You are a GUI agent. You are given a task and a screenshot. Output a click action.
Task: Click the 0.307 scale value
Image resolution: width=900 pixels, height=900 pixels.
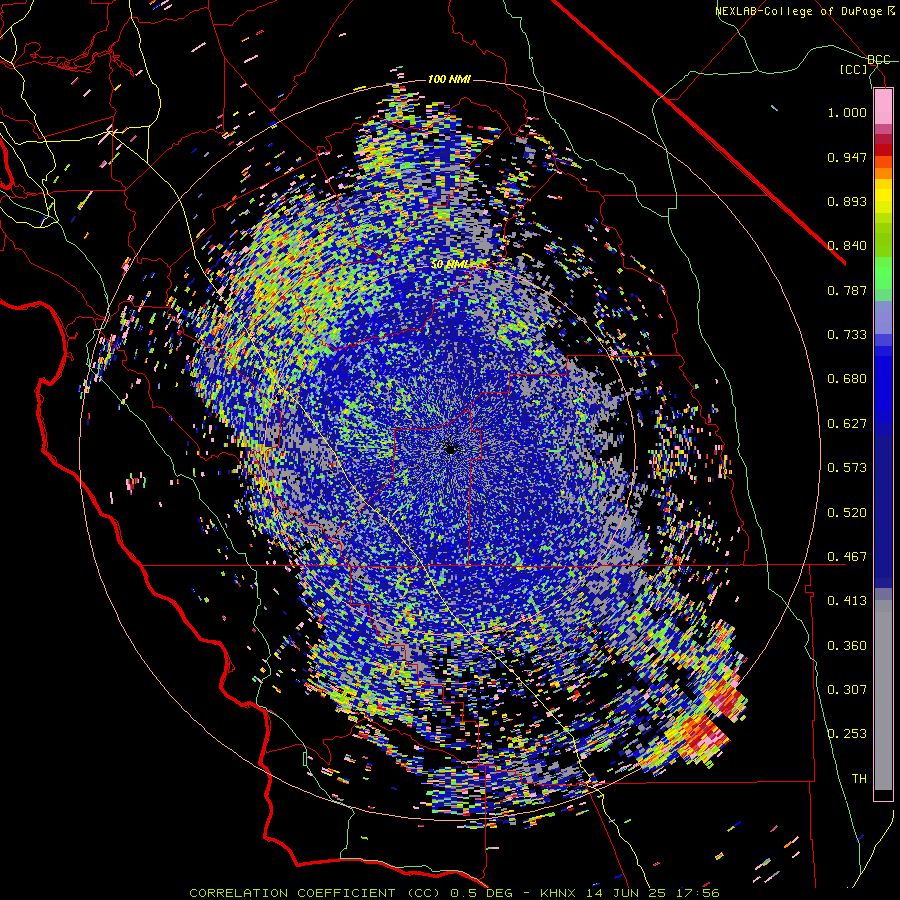click(847, 690)
